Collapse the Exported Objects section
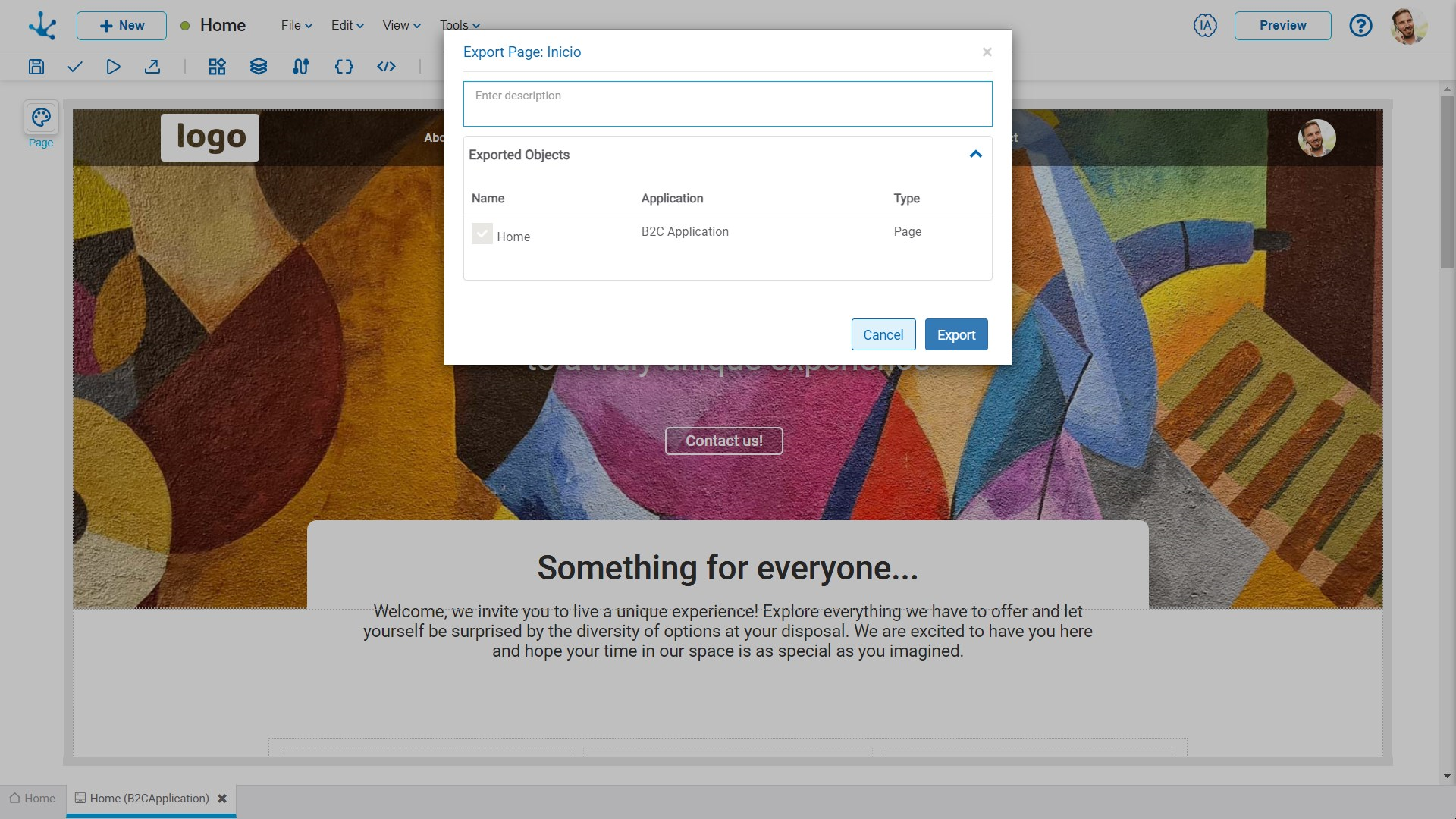This screenshot has width=1456, height=819. (x=975, y=155)
